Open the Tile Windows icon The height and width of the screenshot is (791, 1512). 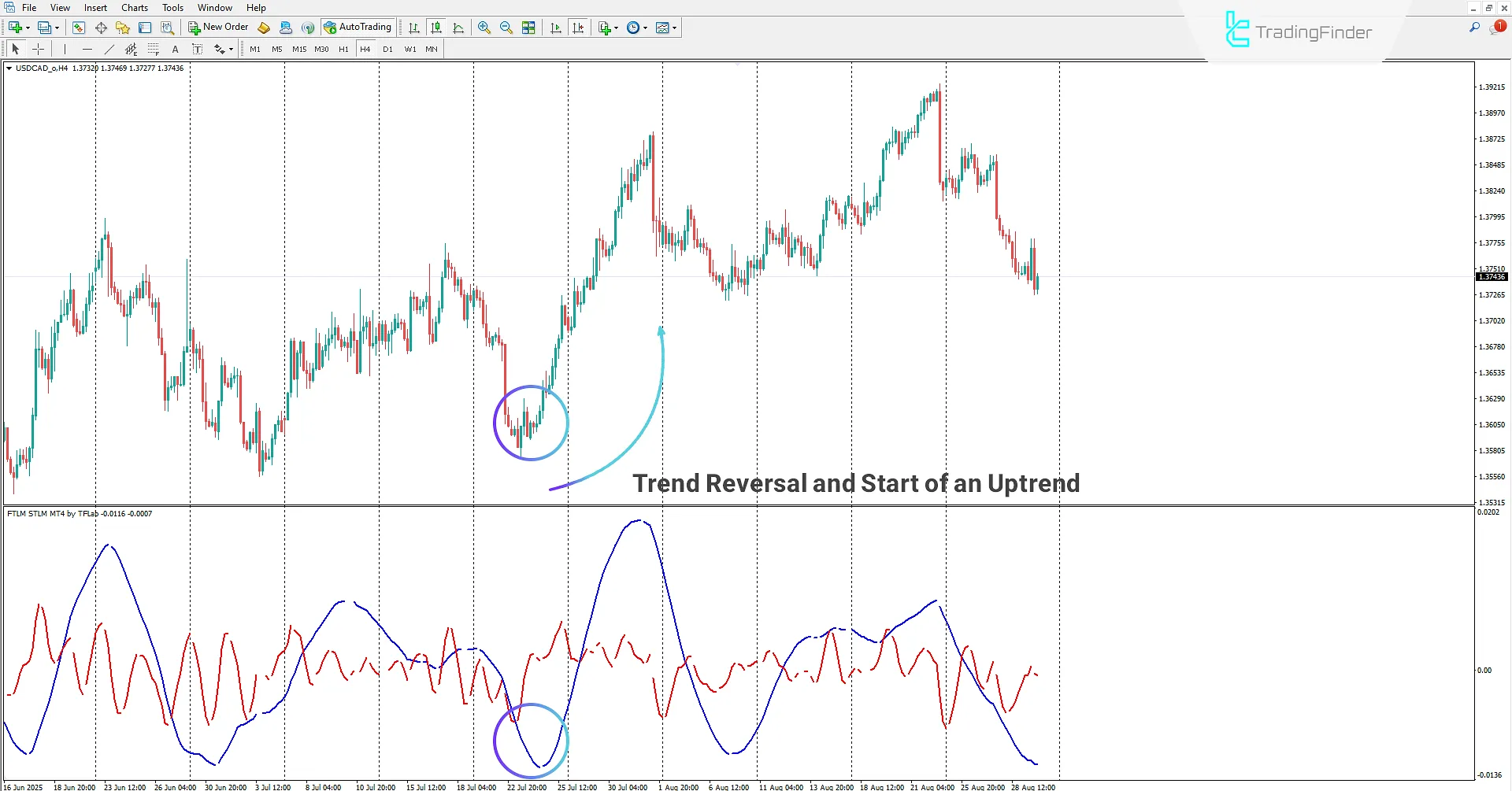pos(528,28)
